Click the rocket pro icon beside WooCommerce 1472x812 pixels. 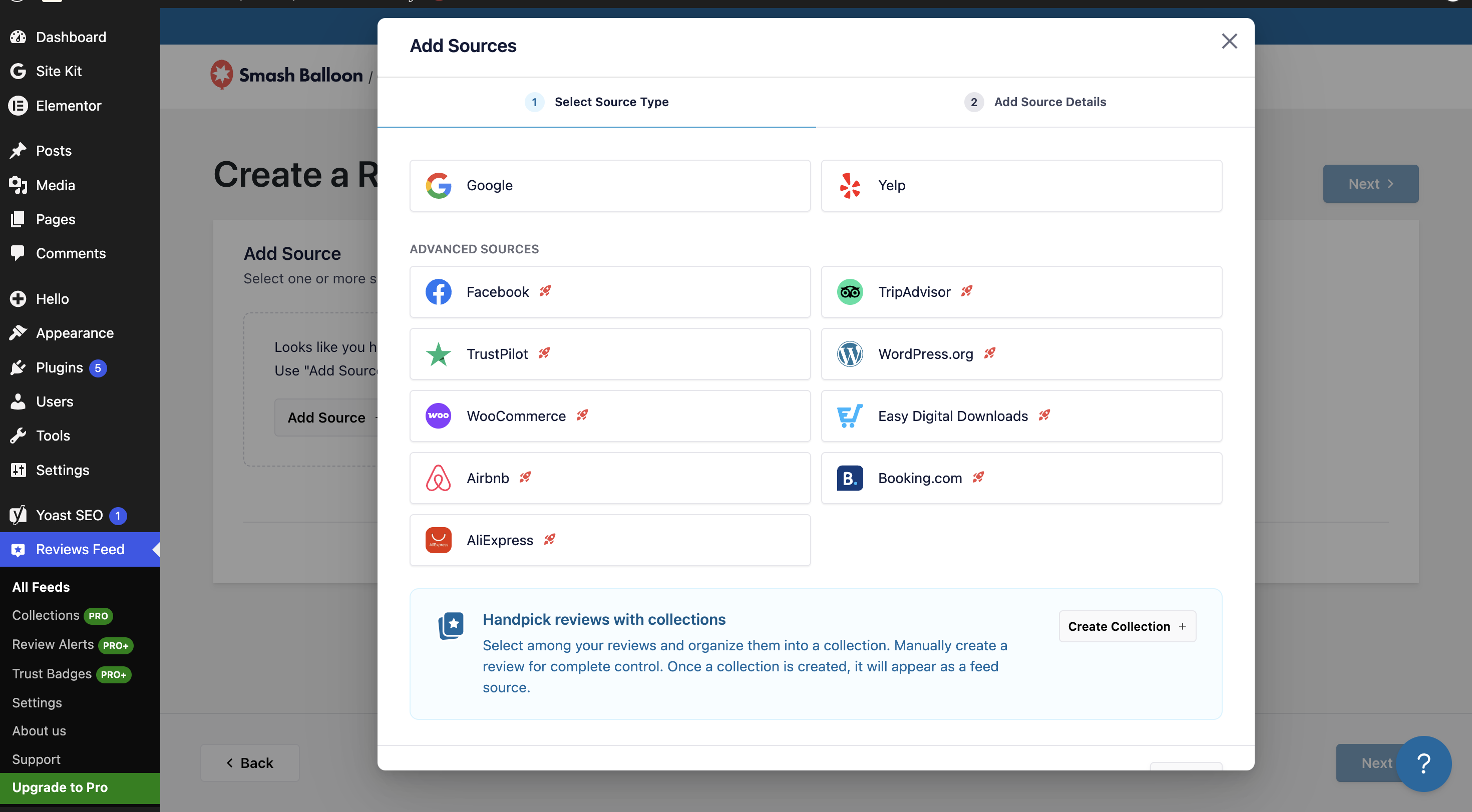(x=582, y=416)
